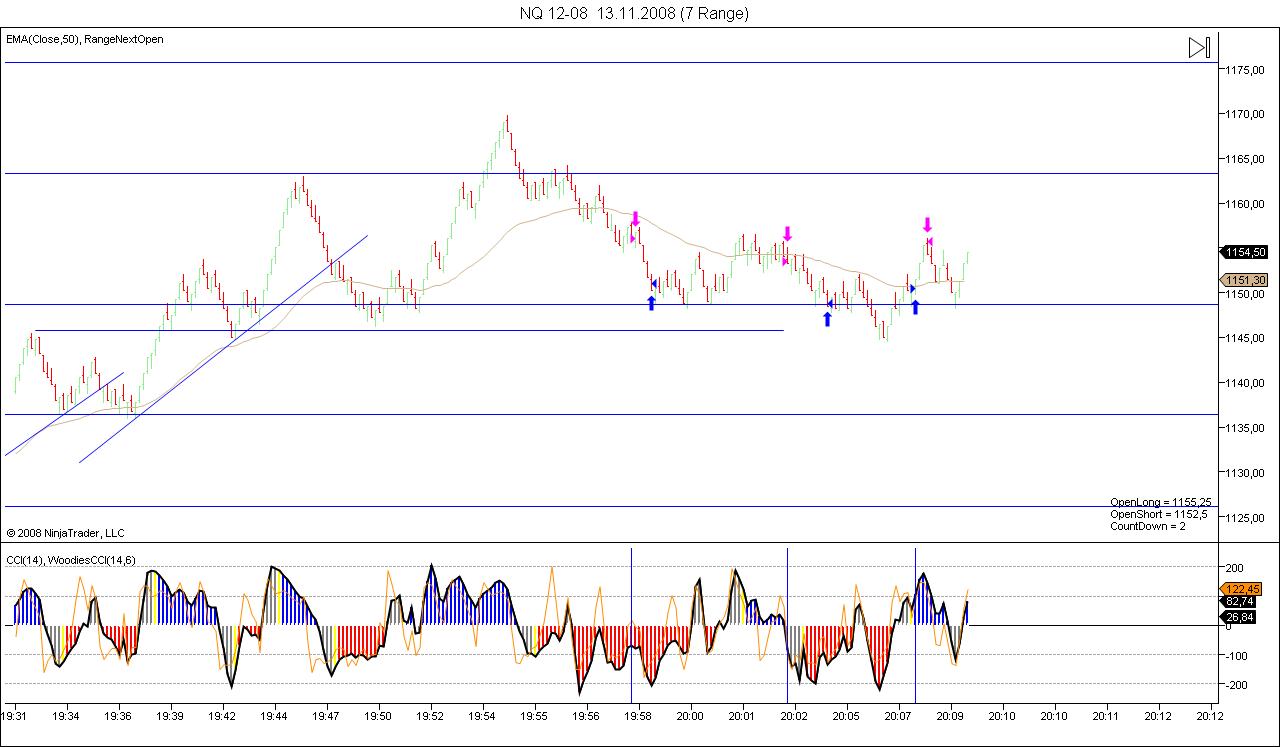Screen dimensions: 1280x747
Task: Select the magenta down arrow near 19:58
Action: 635,218
